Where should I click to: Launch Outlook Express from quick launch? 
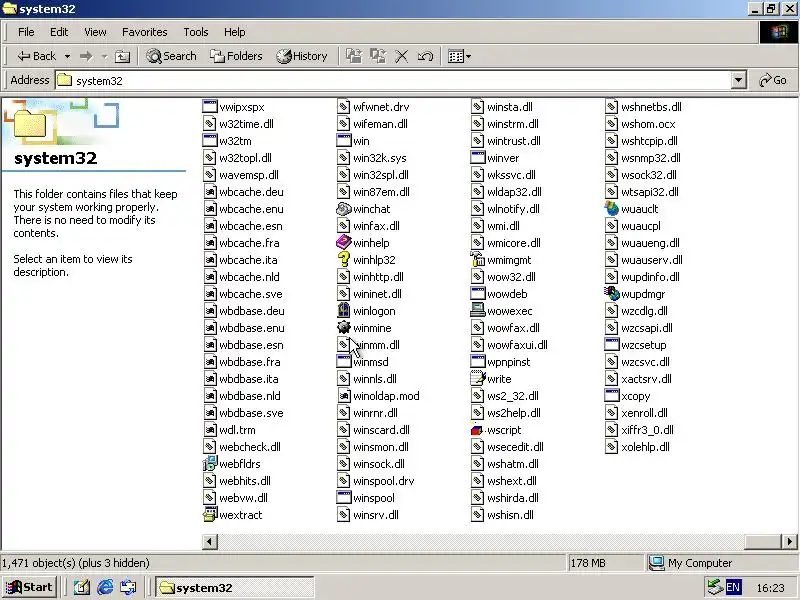tap(128, 587)
